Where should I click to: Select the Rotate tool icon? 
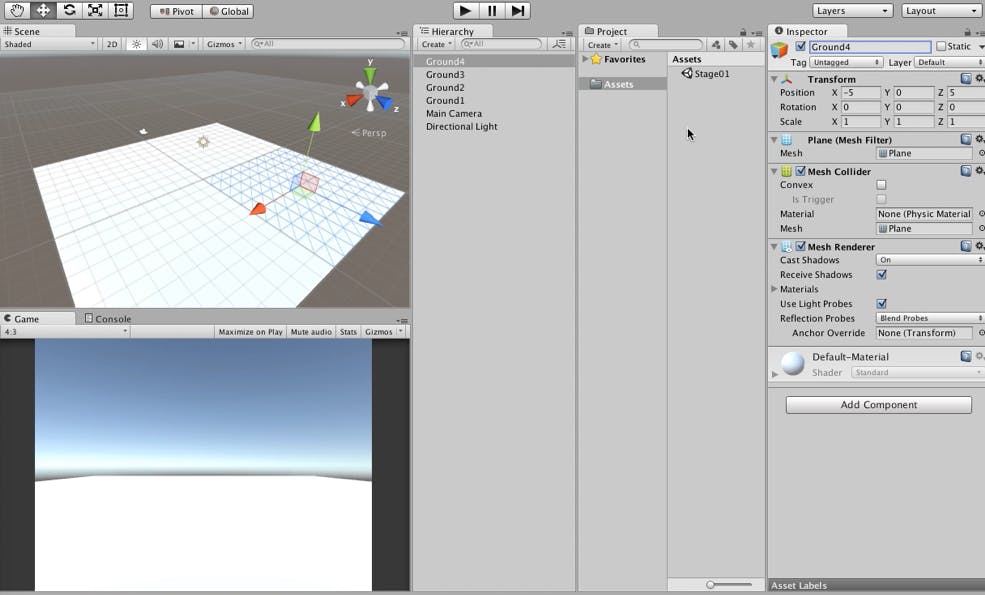[x=69, y=10]
